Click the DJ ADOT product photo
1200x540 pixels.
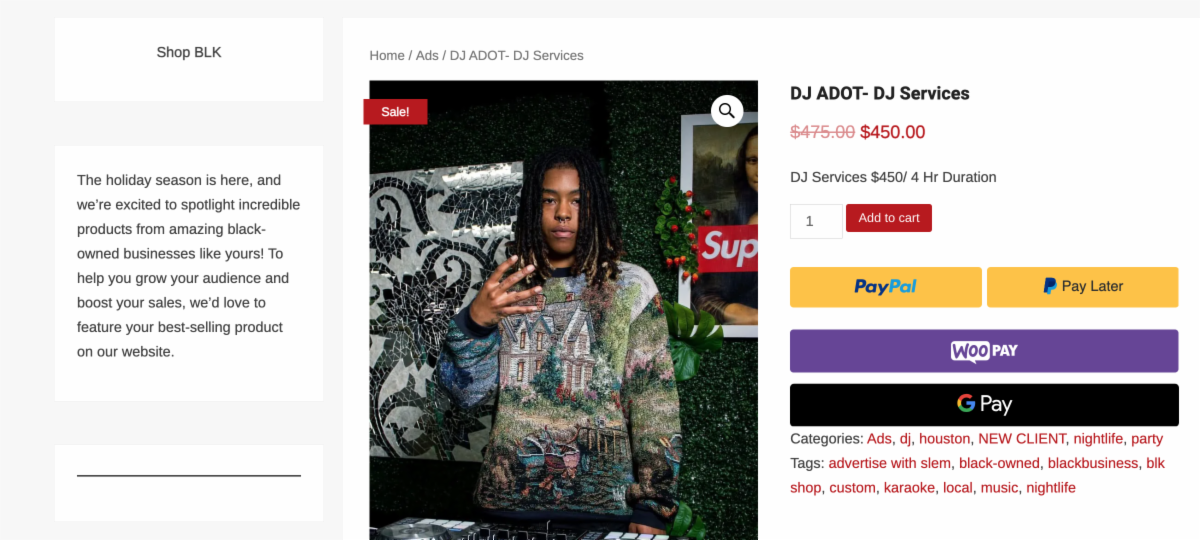[x=563, y=310]
